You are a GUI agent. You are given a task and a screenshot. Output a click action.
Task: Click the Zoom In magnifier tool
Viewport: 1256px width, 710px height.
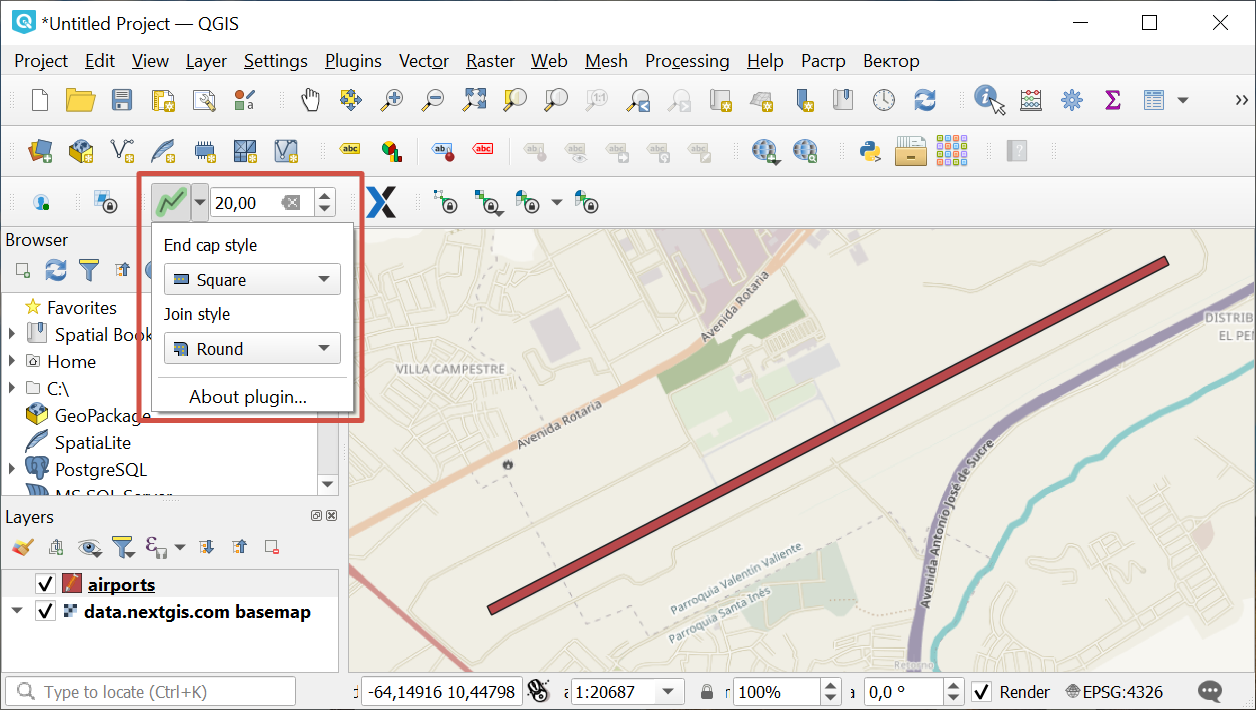click(x=392, y=99)
